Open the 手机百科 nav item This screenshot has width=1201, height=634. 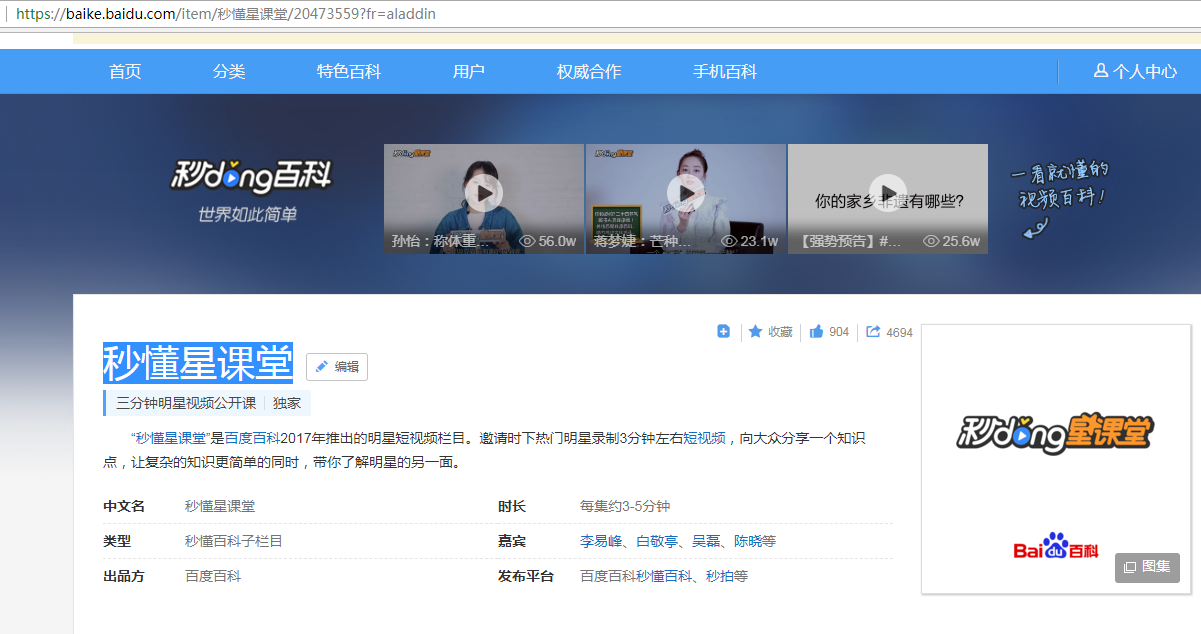(725, 72)
